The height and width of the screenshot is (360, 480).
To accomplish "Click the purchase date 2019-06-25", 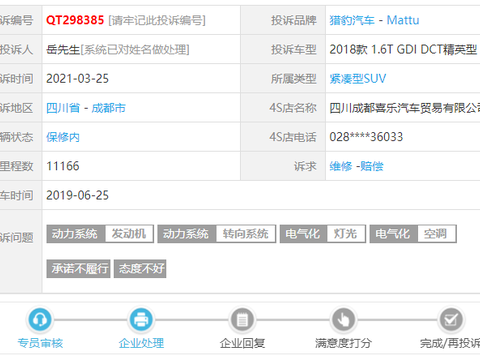I will (x=77, y=195).
